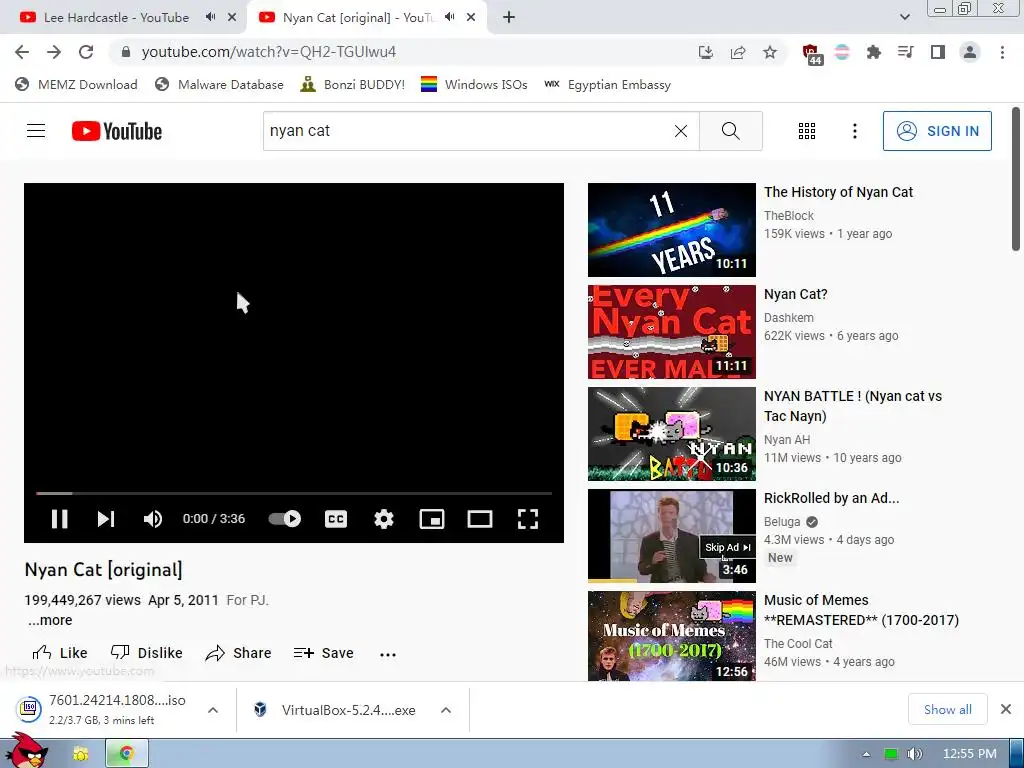The image size is (1024, 768).
Task: Open Bonzi BUDDY! bookmark
Action: pos(353,84)
